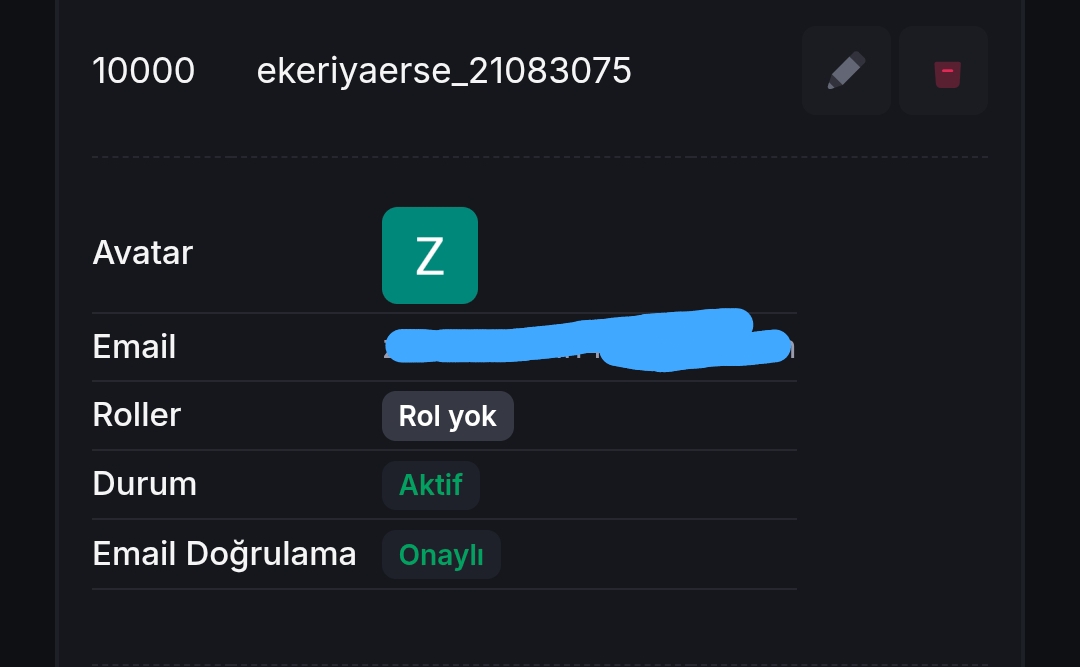
Task: Click the green Z avatar thumbnail
Action: tap(430, 255)
